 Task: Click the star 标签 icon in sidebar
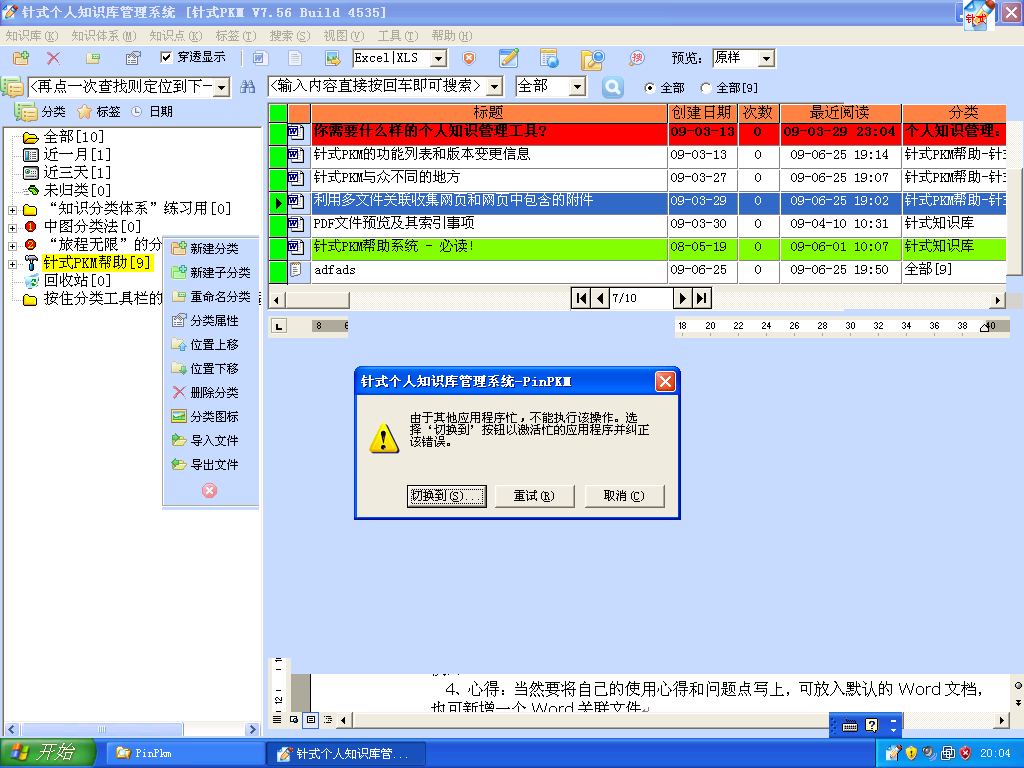point(85,112)
